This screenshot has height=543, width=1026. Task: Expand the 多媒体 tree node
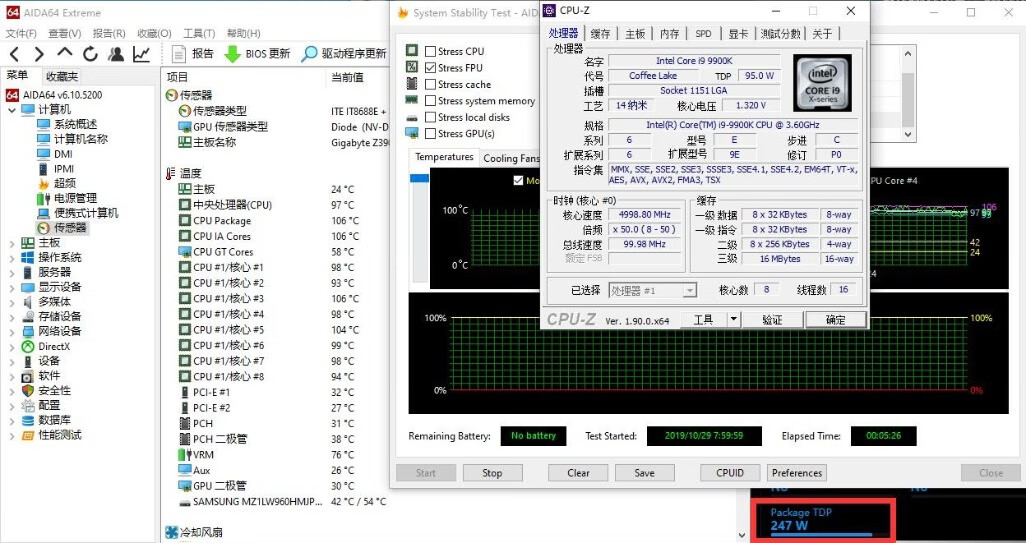tap(12, 302)
